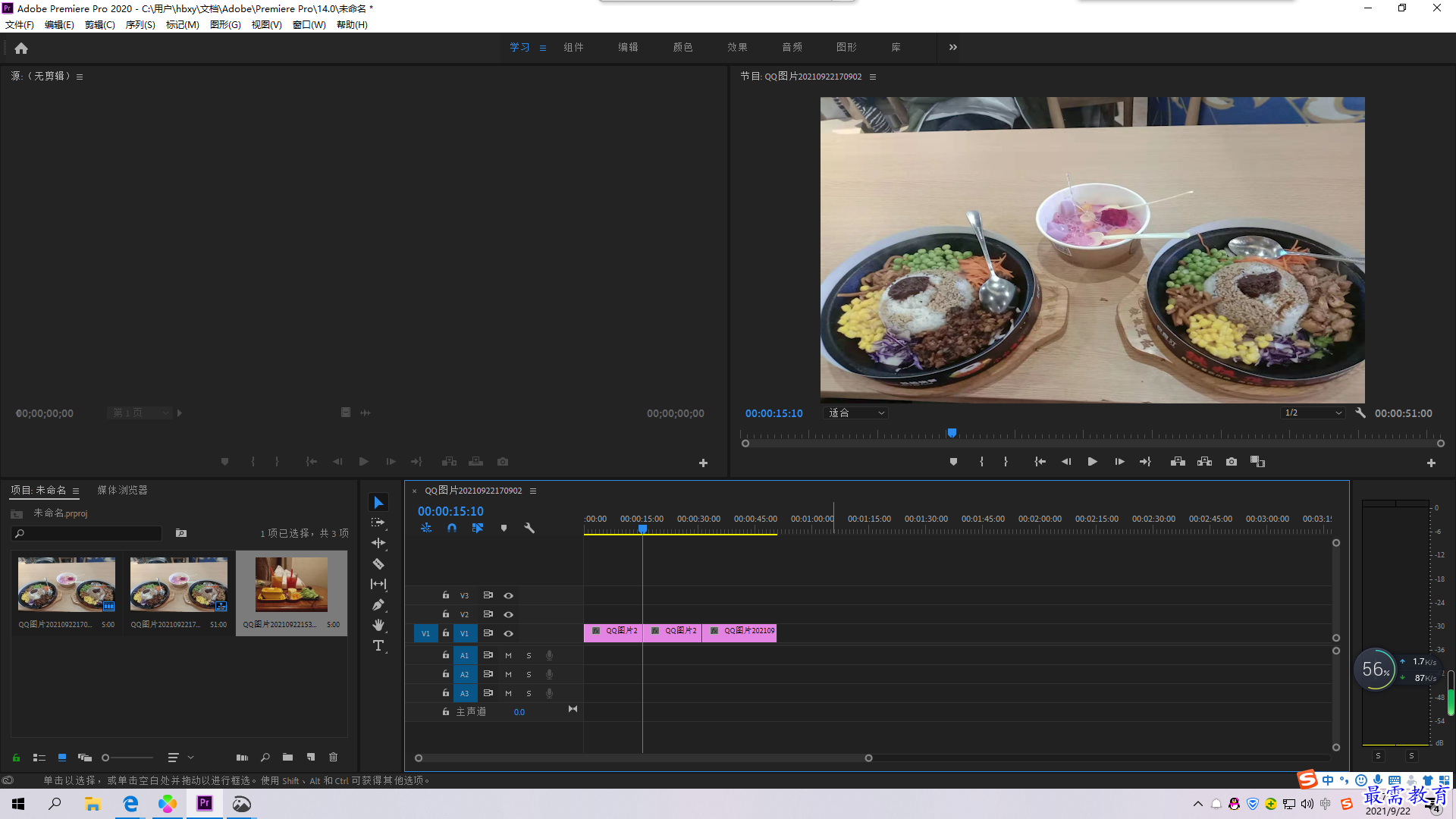Click the program timecode 00:00:15:10
This screenshot has width=1456, height=819.
tap(773, 413)
